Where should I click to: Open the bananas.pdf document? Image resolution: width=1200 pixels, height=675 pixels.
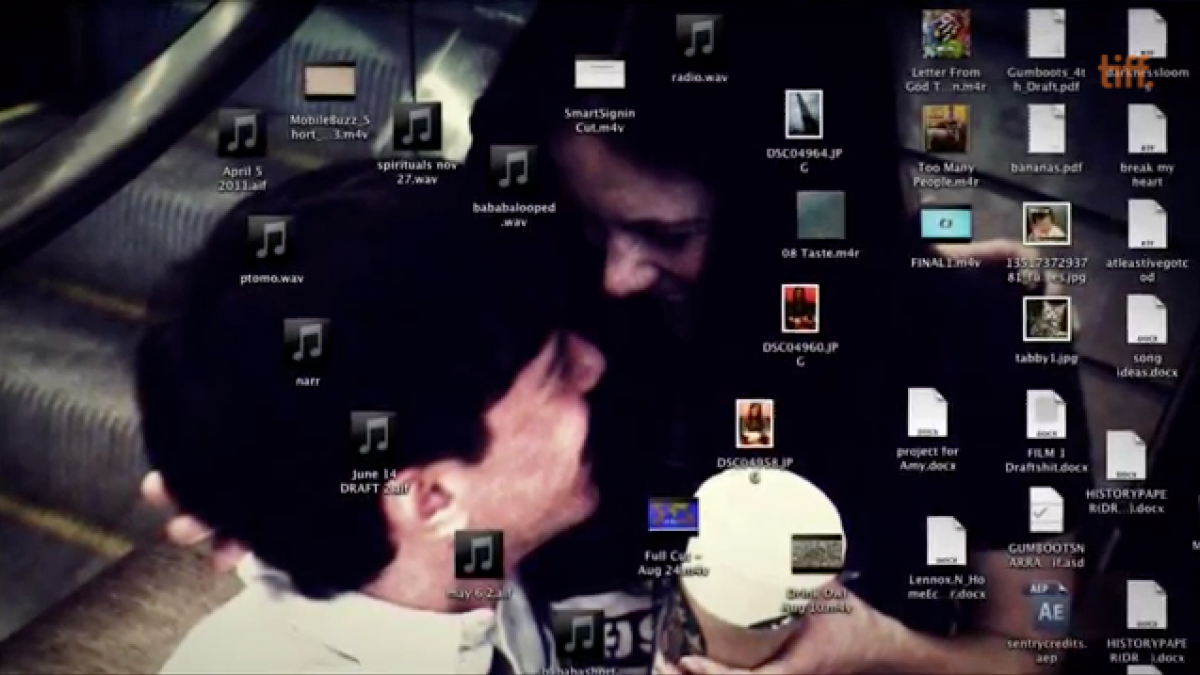click(x=1046, y=130)
